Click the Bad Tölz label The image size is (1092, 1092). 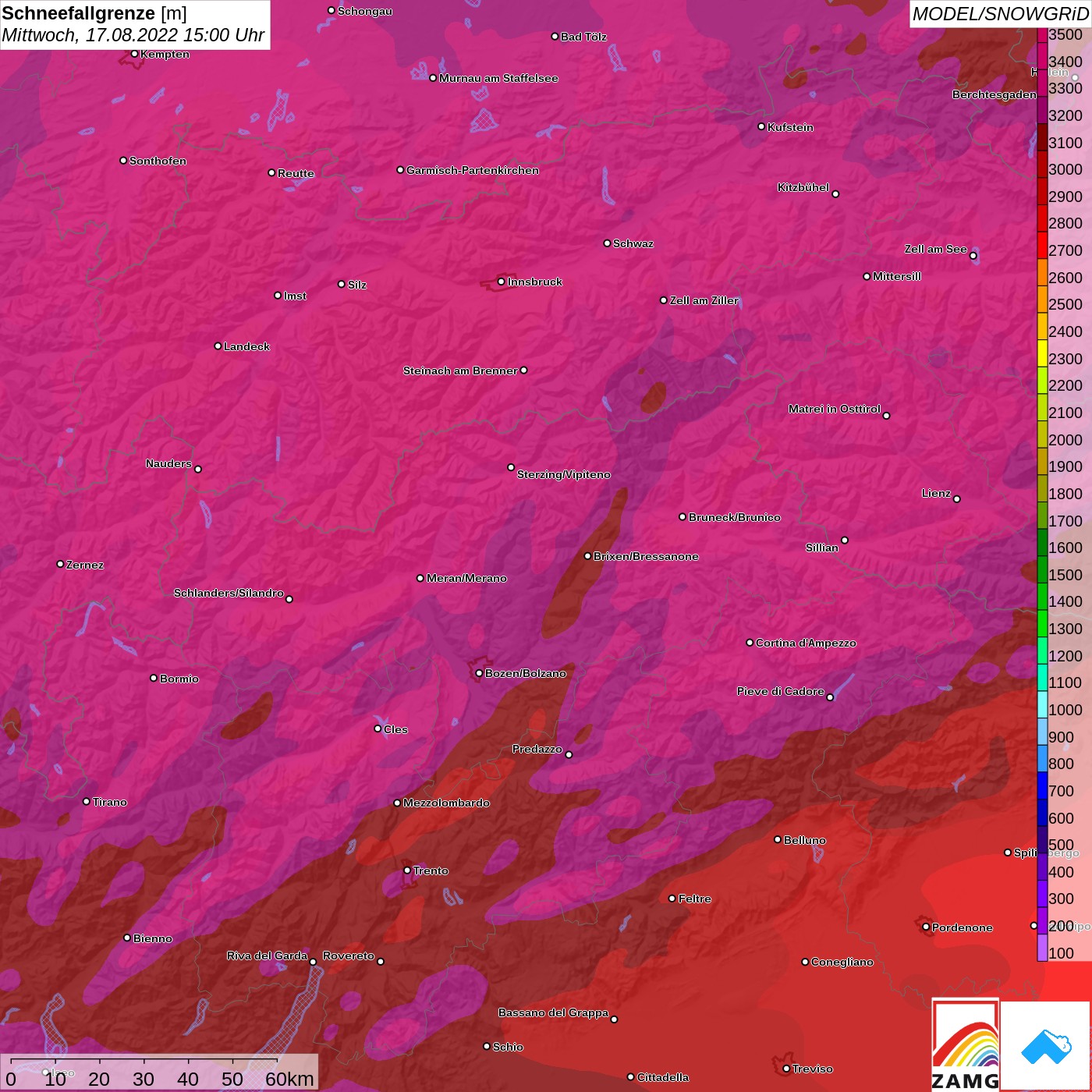tap(583, 37)
